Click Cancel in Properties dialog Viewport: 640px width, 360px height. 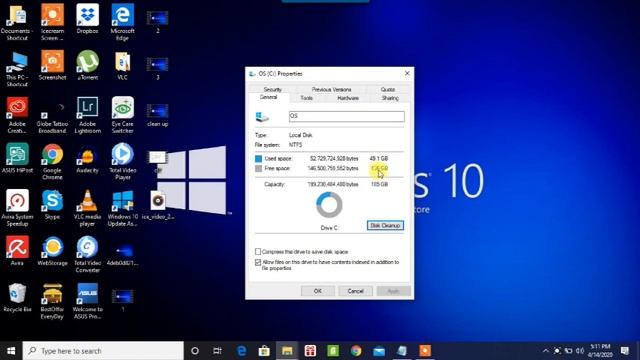click(x=355, y=291)
